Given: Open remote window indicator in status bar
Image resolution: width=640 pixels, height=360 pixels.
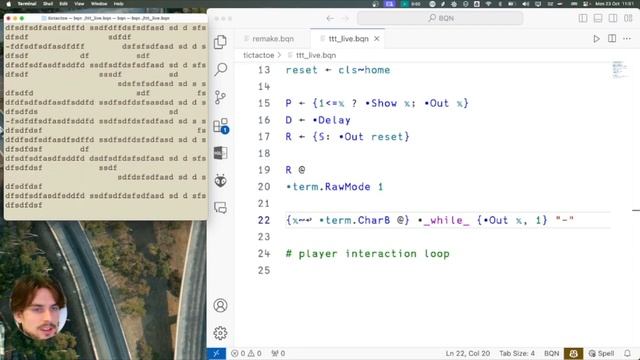Looking at the screenshot, I should point(216,353).
